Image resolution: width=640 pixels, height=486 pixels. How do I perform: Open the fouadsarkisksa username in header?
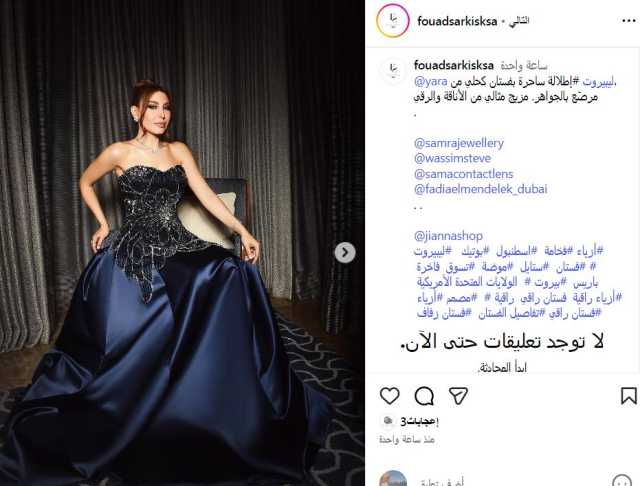(457, 21)
